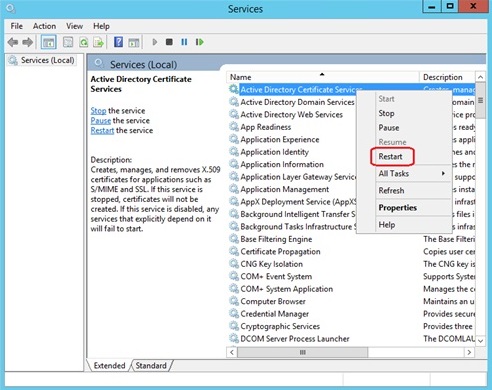Click the Back arrow toolbar icon
The height and width of the screenshot is (390, 492).
tap(13, 42)
